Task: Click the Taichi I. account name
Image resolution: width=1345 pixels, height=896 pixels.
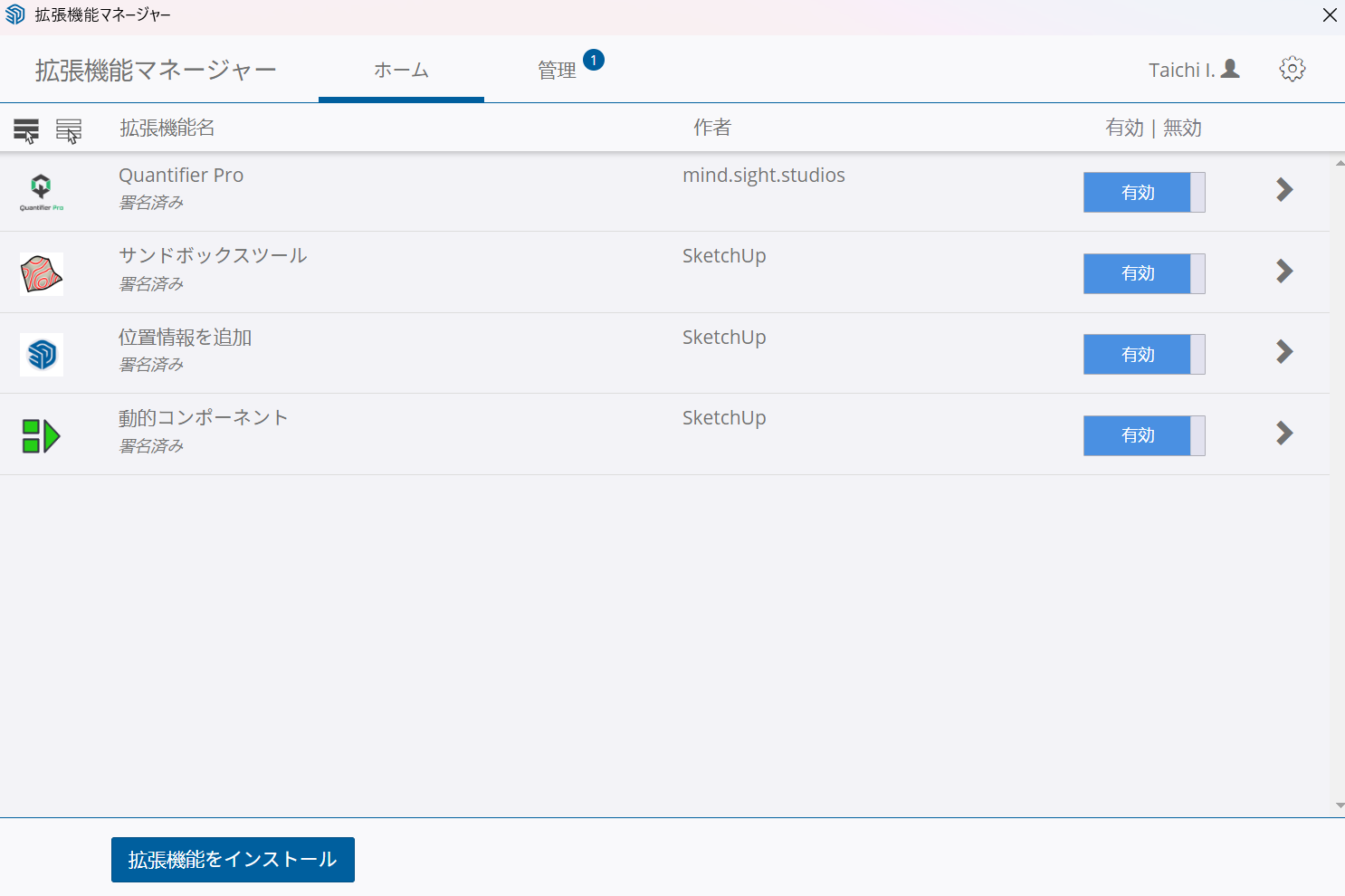Action: click(x=1181, y=70)
